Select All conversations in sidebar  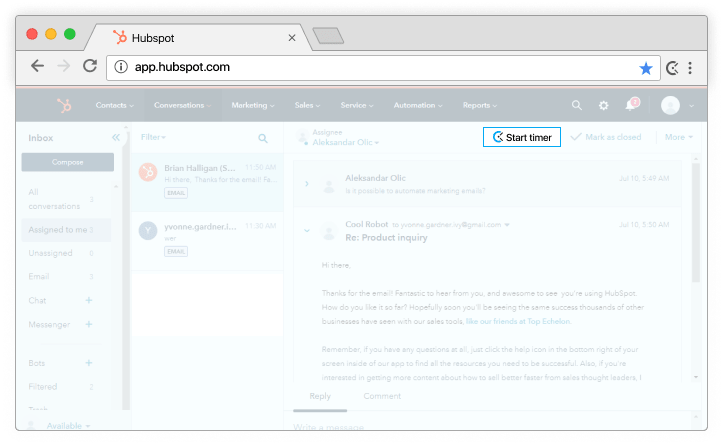coord(61,199)
